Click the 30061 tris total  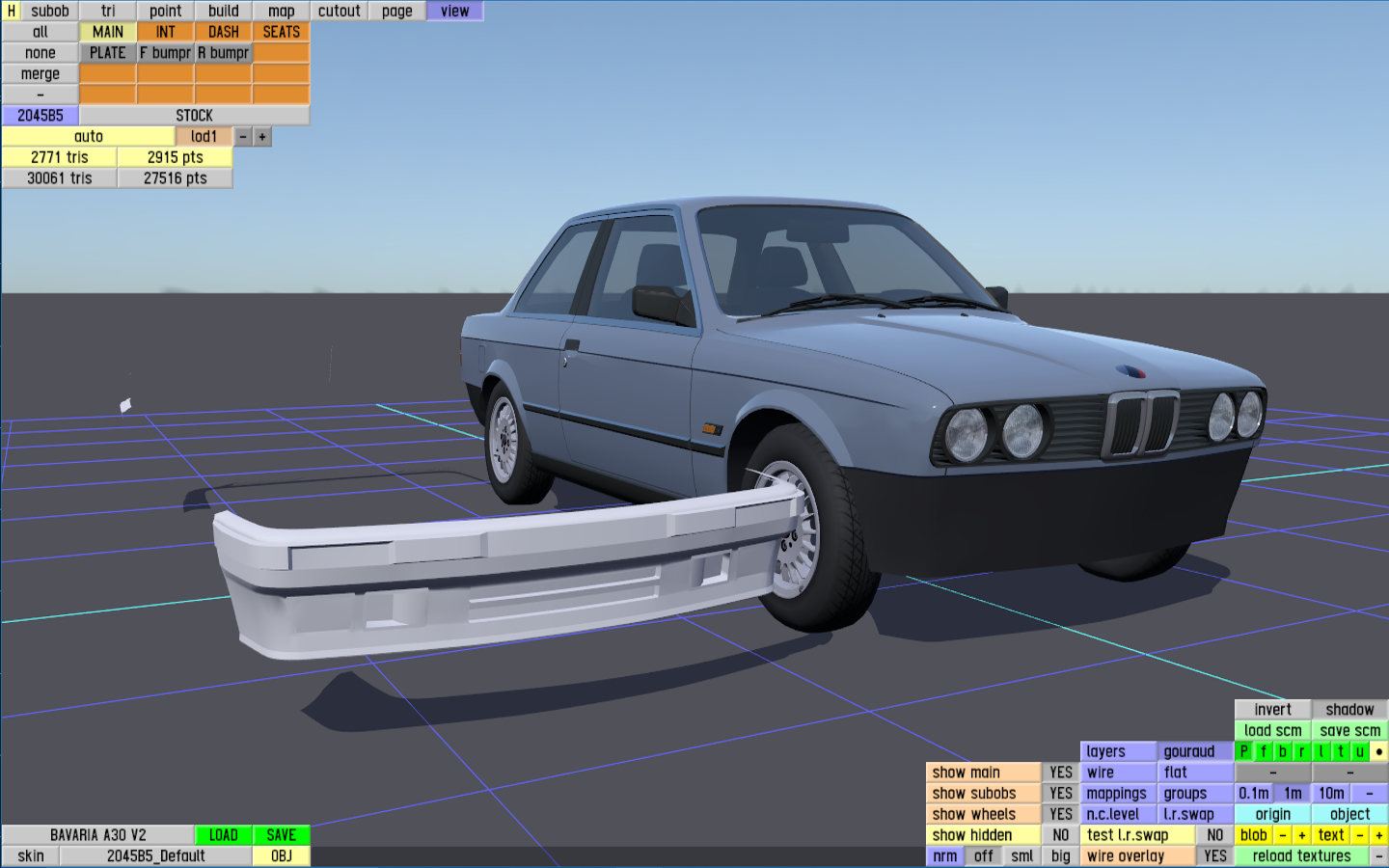60,178
